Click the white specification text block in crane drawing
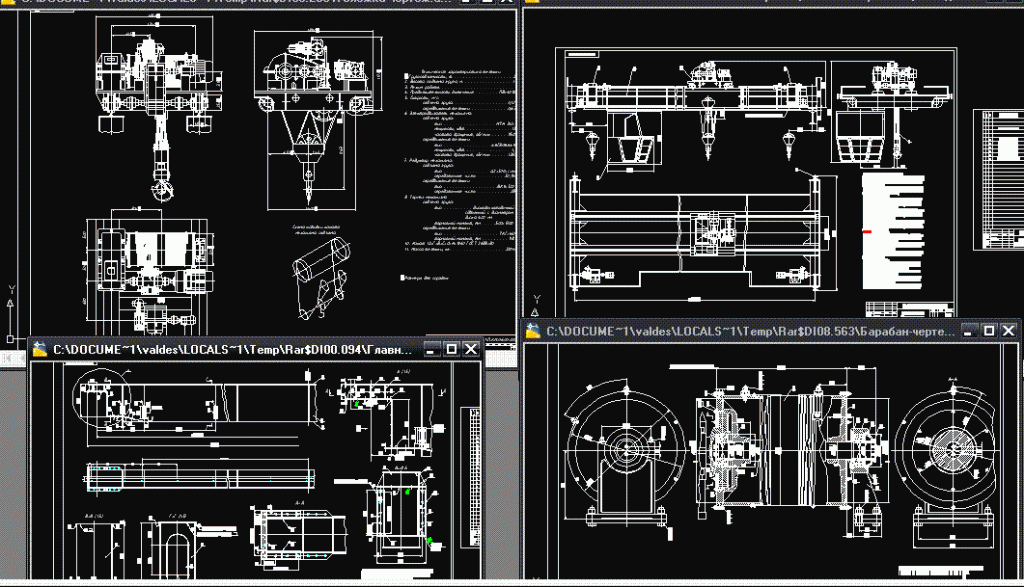The width and height of the screenshot is (1024, 587). coord(893,230)
